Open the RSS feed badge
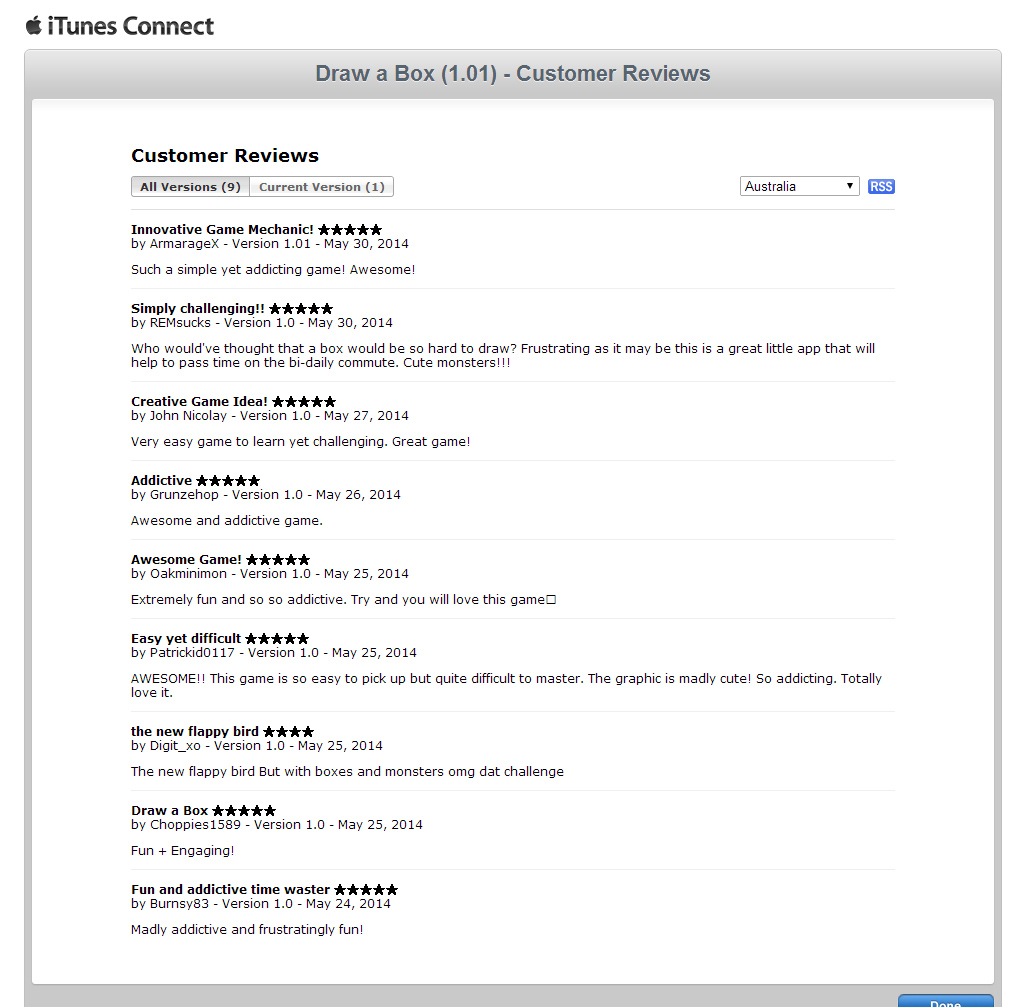 [881, 187]
